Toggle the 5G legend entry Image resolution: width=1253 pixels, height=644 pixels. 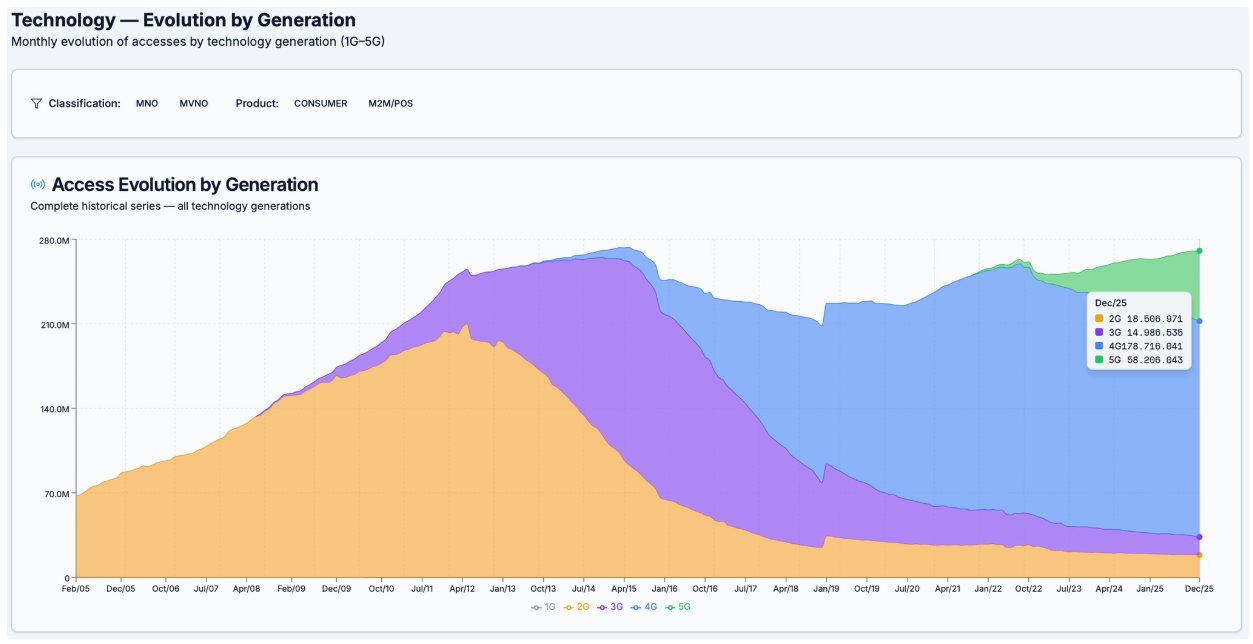click(679, 607)
